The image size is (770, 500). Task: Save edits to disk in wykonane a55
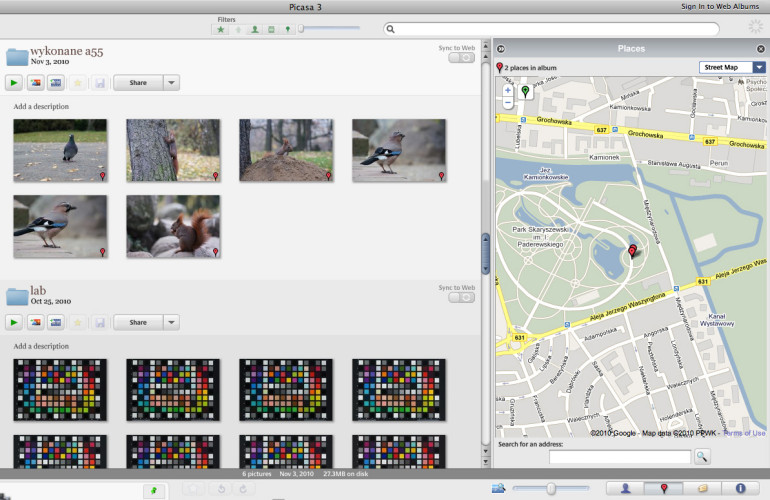[x=100, y=83]
